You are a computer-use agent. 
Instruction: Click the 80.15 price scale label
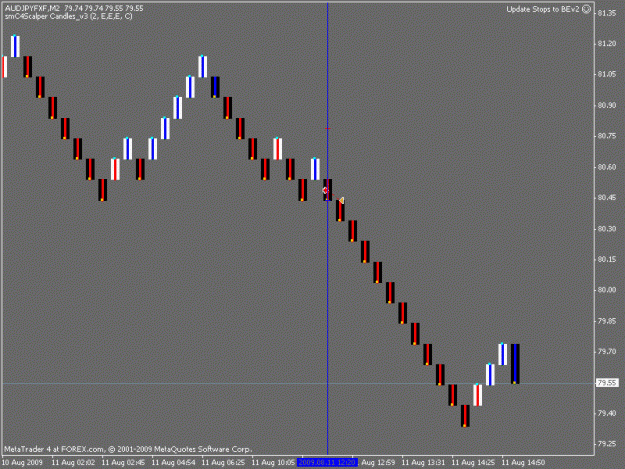(607, 259)
